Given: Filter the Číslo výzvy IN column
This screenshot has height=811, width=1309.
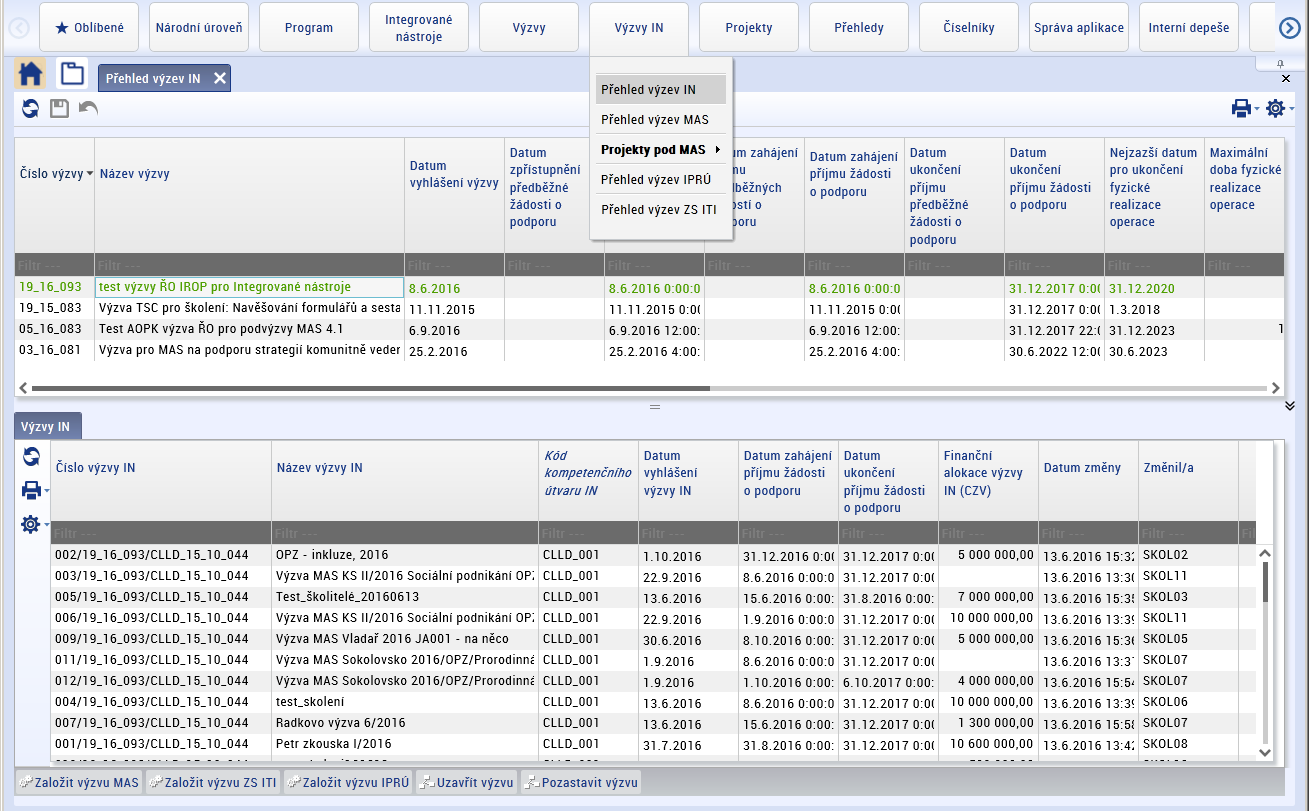Looking at the screenshot, I should point(161,533).
